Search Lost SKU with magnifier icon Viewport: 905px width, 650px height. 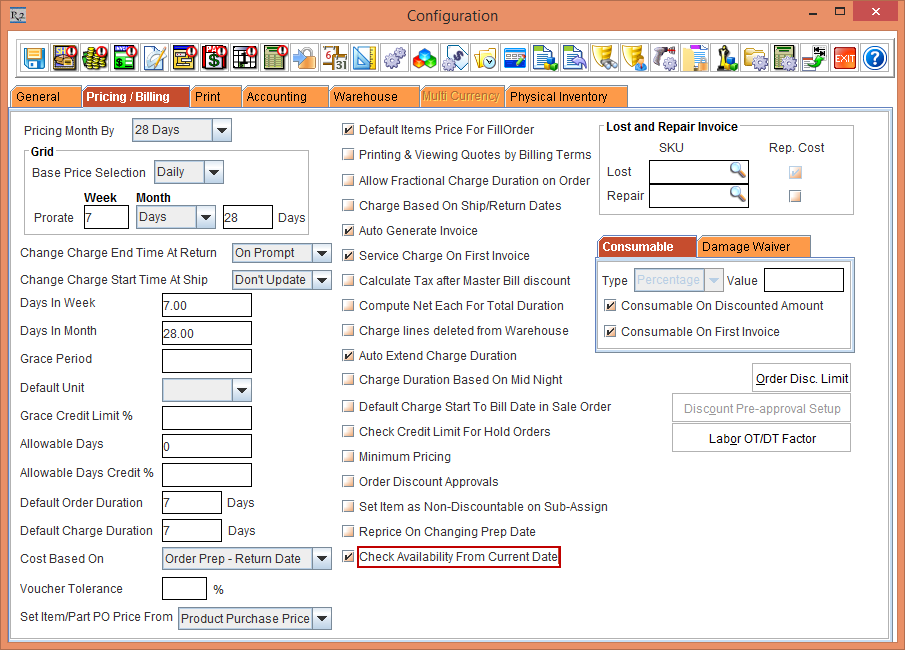point(737,171)
